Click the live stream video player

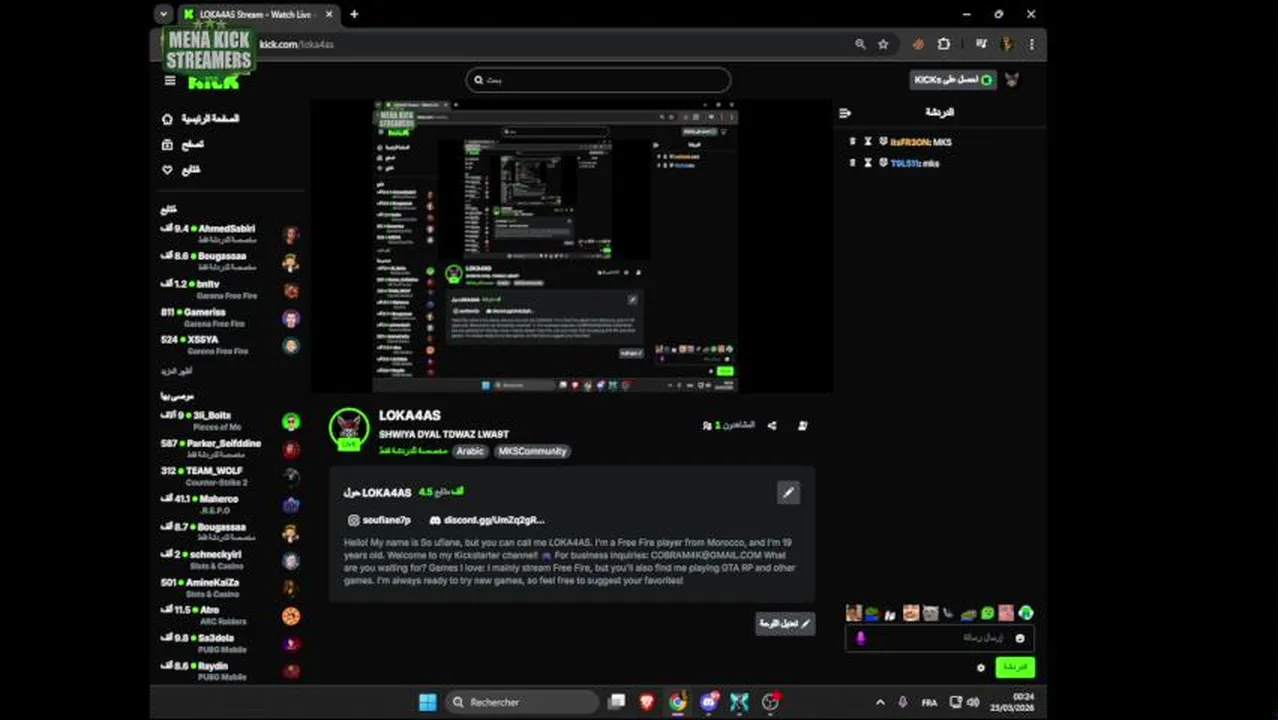(571, 246)
